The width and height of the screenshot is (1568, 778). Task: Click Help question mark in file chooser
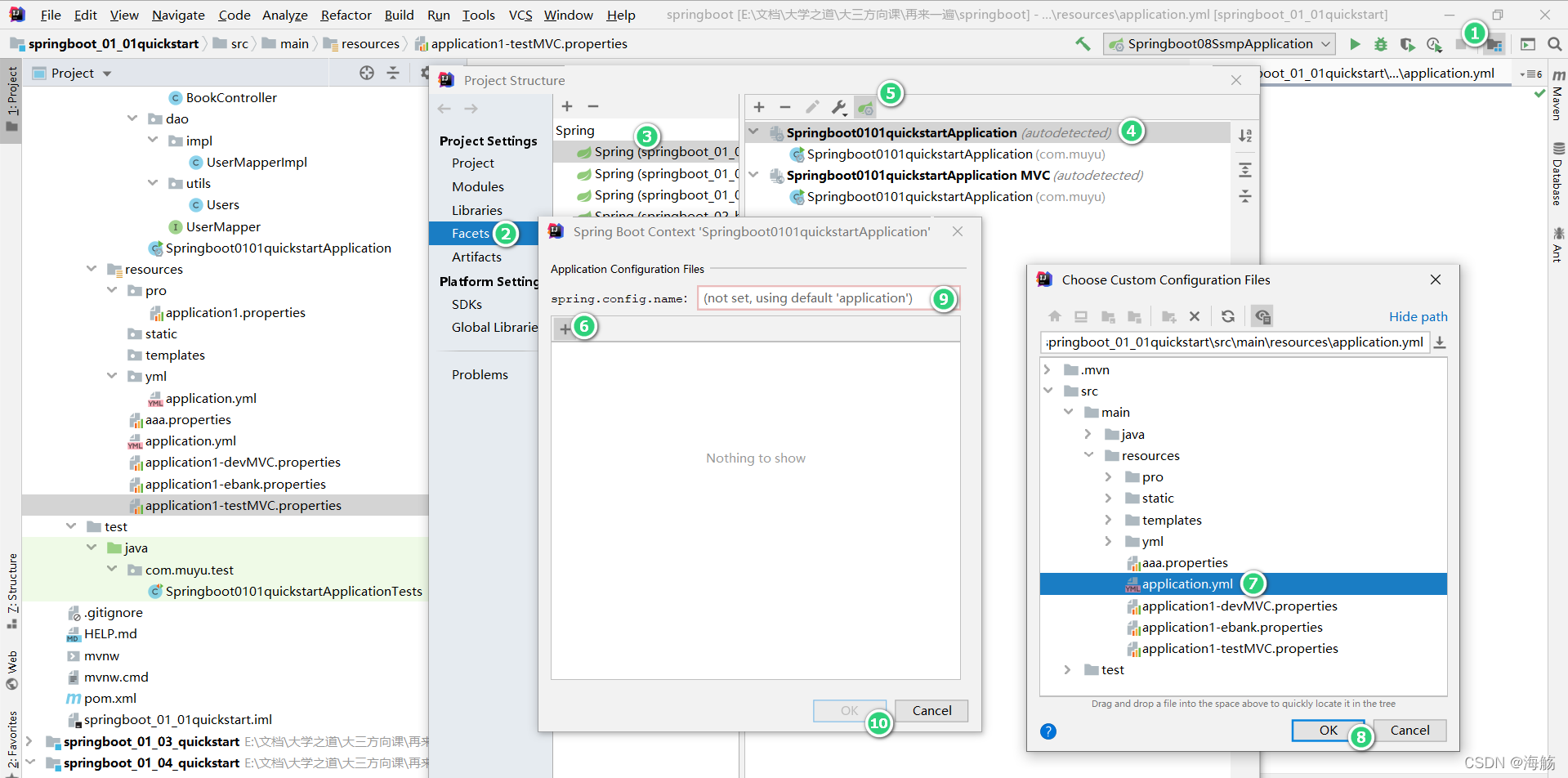1048,731
